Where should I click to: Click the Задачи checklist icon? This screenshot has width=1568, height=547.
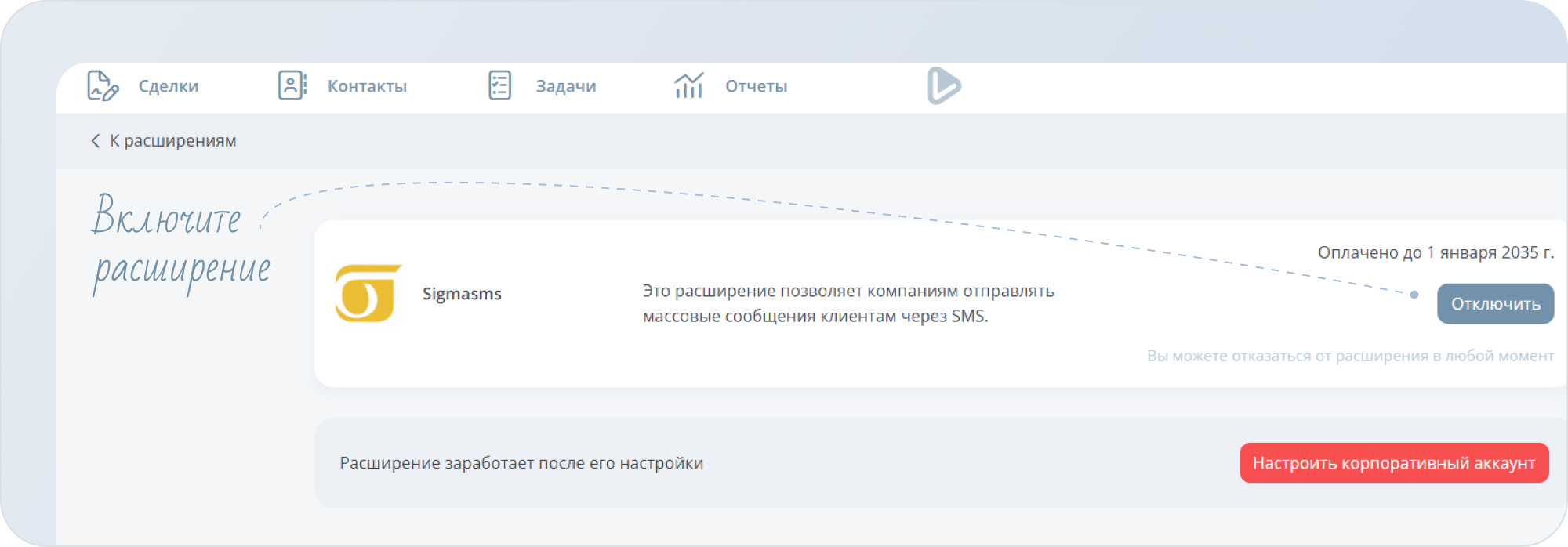[x=499, y=85]
